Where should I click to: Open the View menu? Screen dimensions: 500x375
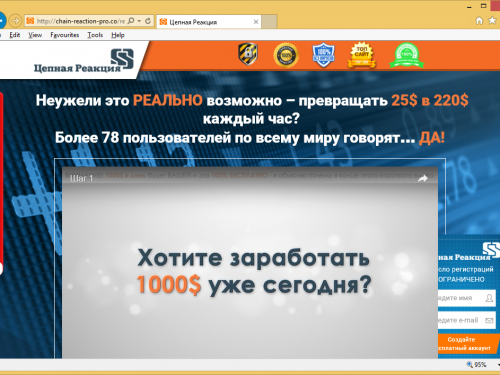pyautogui.click(x=35, y=35)
